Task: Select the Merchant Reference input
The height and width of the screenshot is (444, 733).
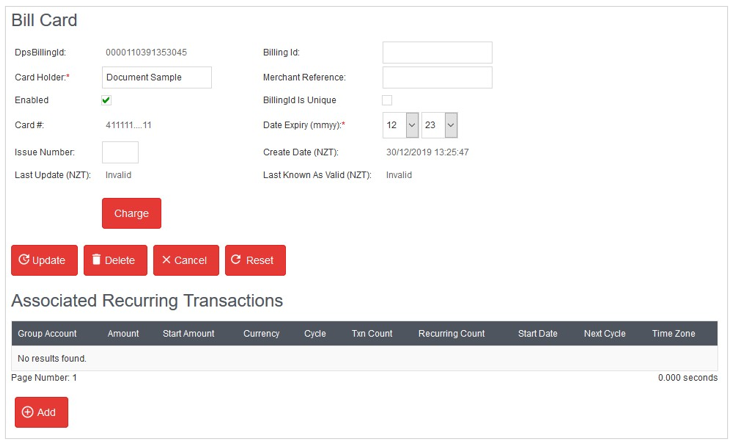Action: coord(437,78)
